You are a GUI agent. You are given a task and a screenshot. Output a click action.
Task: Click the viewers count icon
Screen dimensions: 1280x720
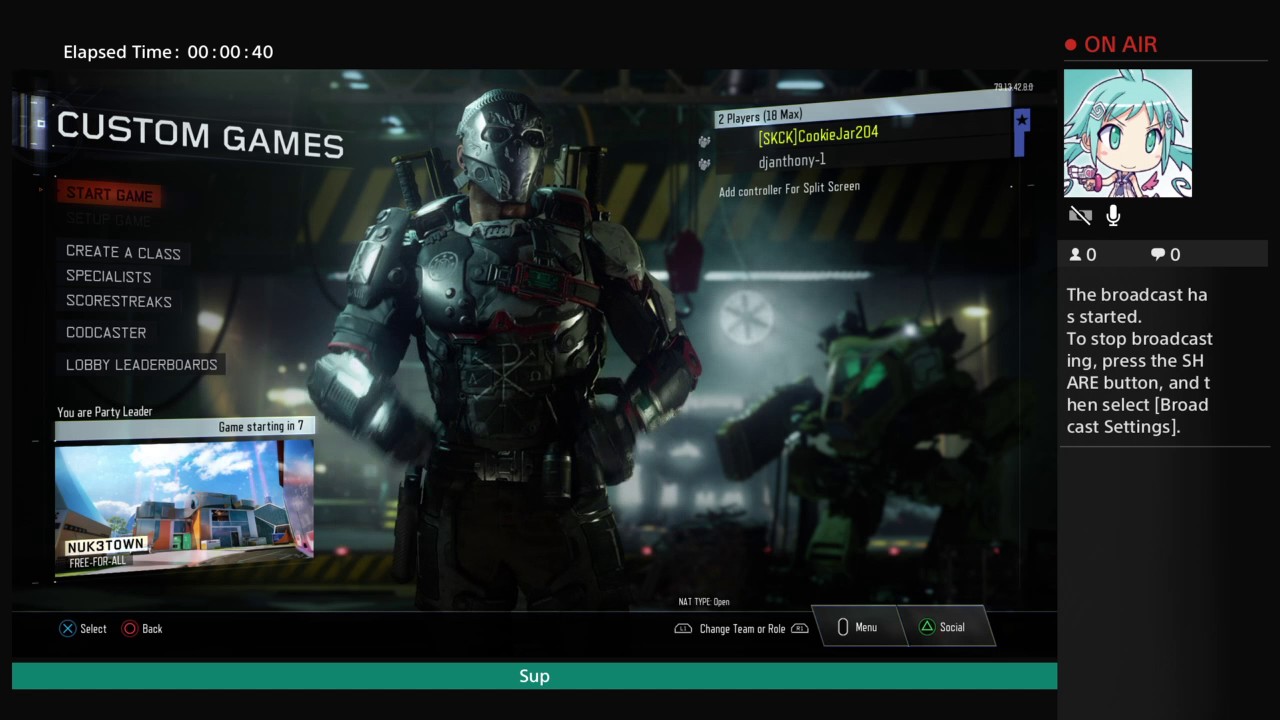click(x=1076, y=255)
